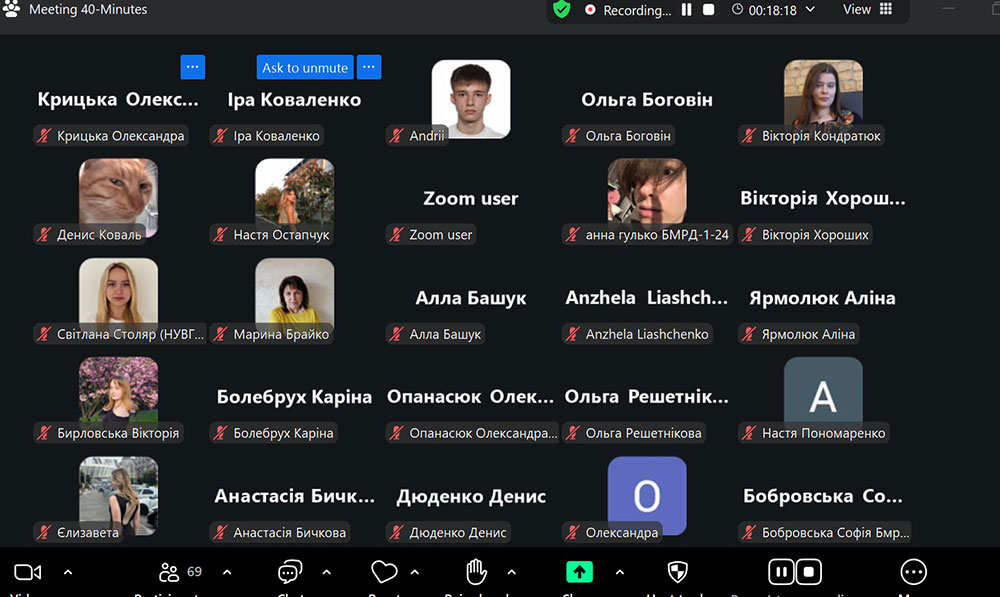Image resolution: width=1000 pixels, height=597 pixels.
Task: Click the green encryption shield icon
Action: [562, 10]
